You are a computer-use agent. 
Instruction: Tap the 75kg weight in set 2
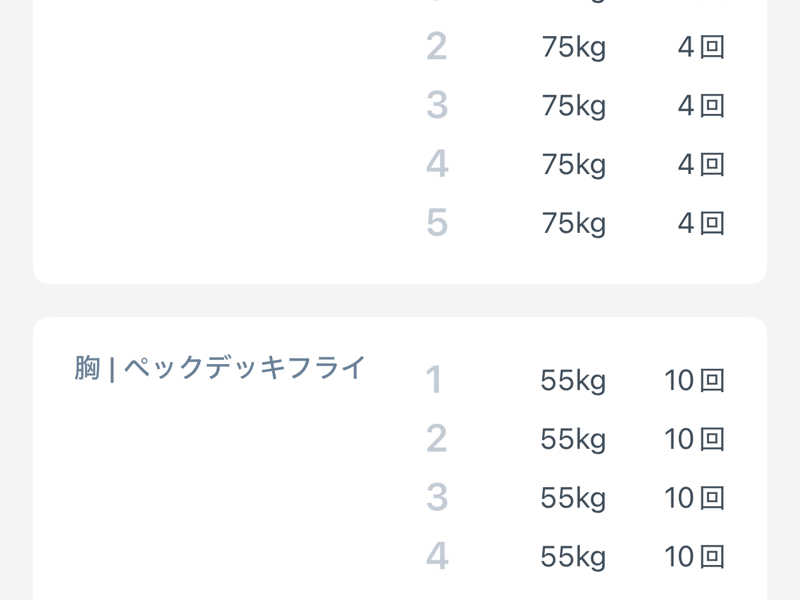point(573,47)
